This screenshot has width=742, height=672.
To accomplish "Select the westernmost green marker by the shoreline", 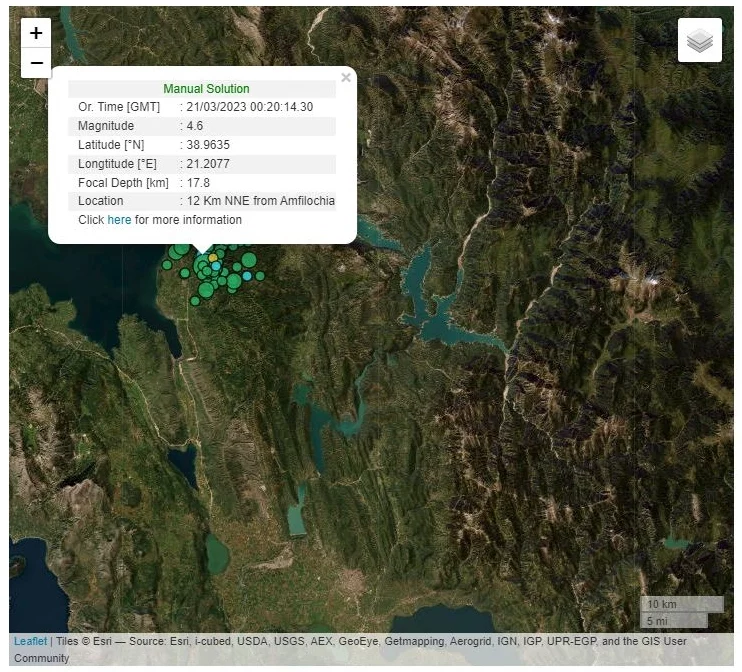I will (x=167, y=265).
